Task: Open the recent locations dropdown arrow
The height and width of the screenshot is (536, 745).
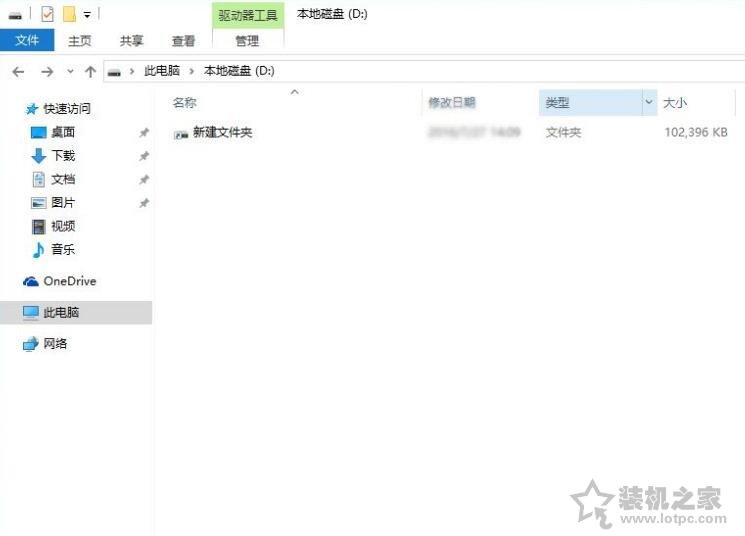Action: coord(70,72)
